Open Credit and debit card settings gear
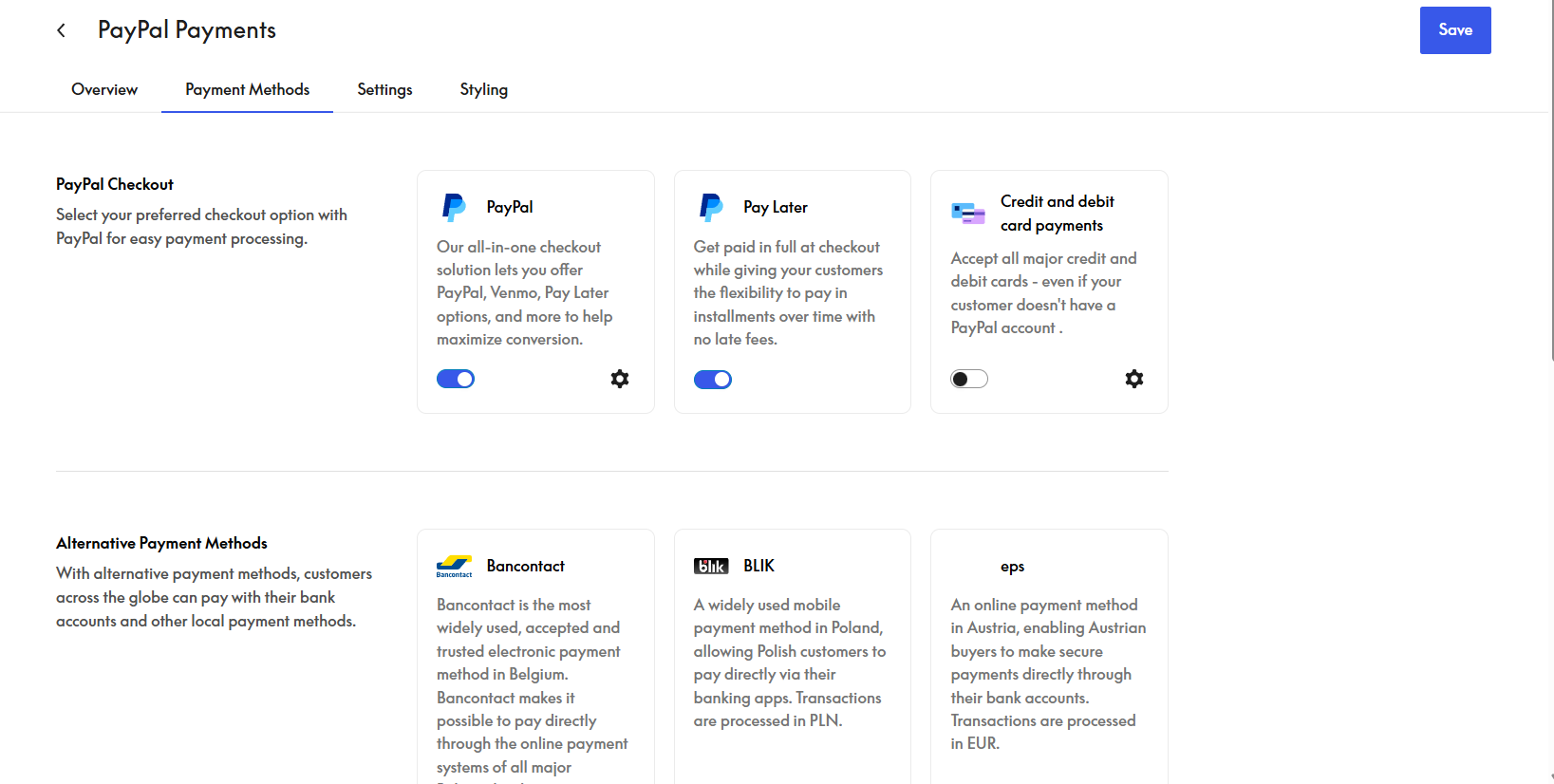Image resolution: width=1554 pixels, height=784 pixels. [1134, 379]
